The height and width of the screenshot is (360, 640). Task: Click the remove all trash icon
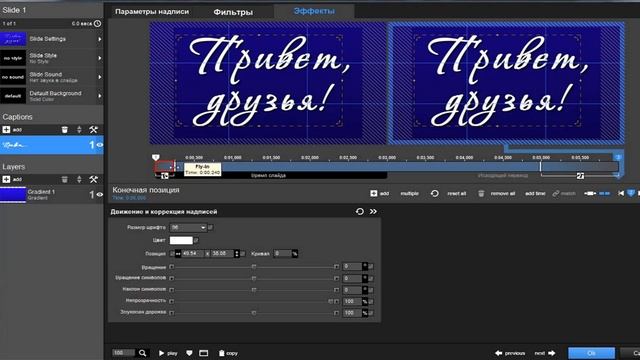point(481,193)
